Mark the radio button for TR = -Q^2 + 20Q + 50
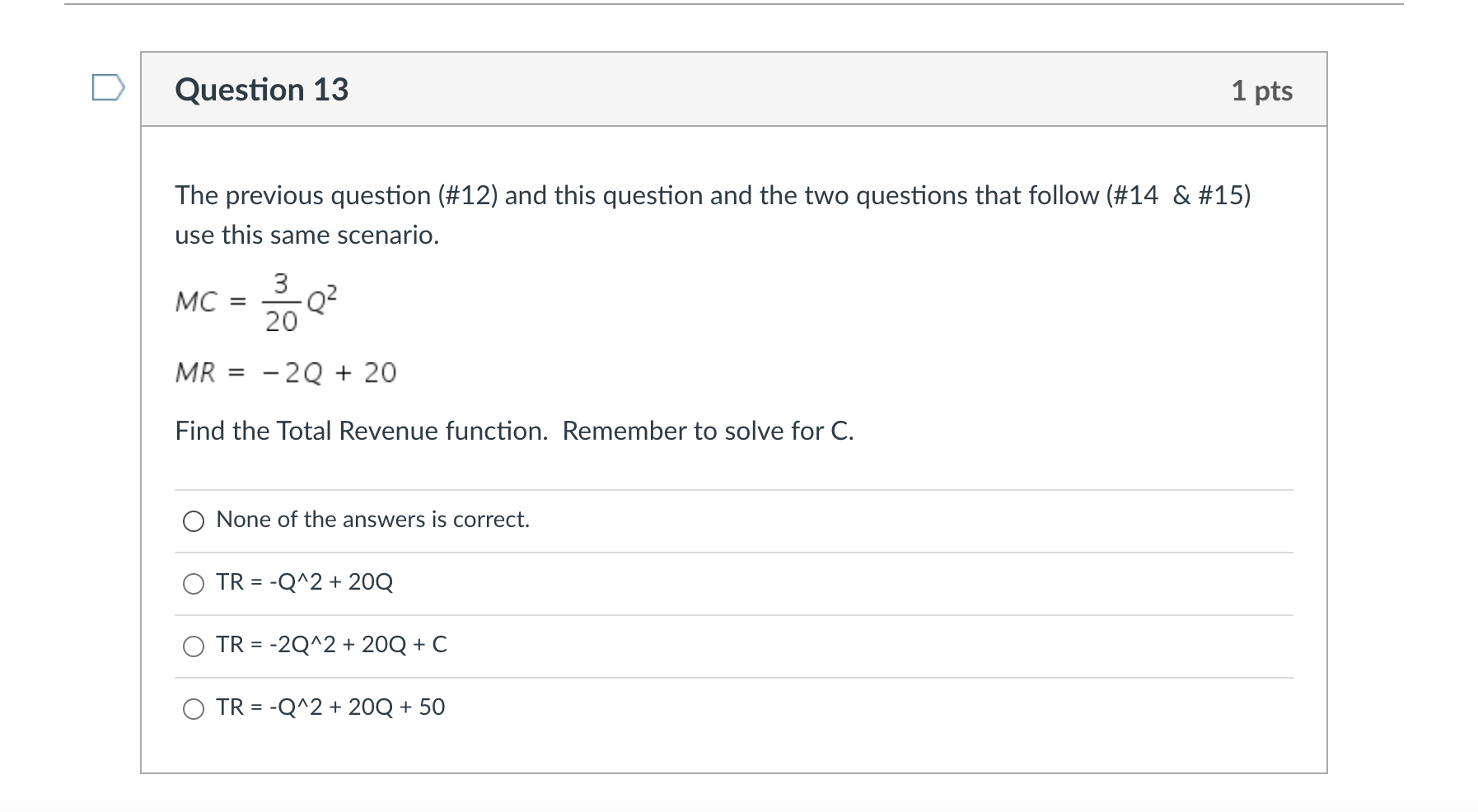Viewport: 1478px width, 812px height. pos(194,709)
